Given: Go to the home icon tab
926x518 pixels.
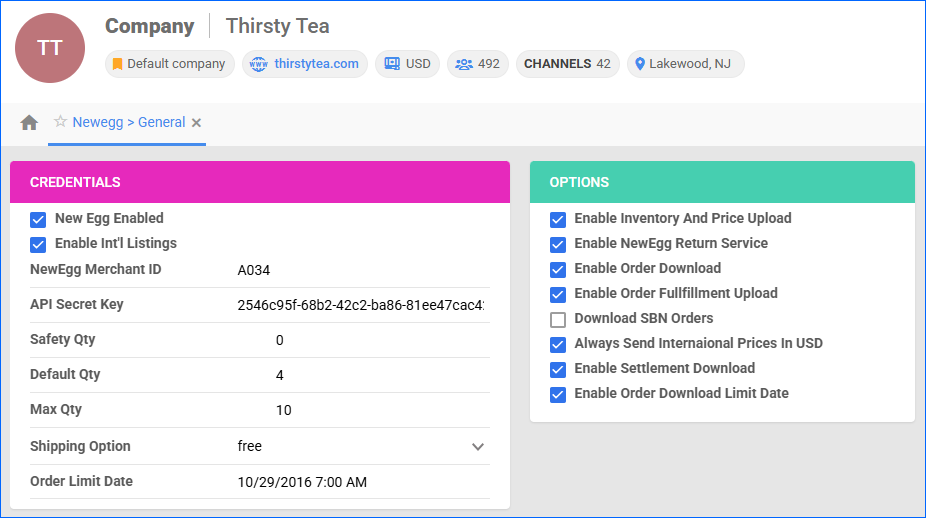Looking at the screenshot, I should tap(29, 123).
